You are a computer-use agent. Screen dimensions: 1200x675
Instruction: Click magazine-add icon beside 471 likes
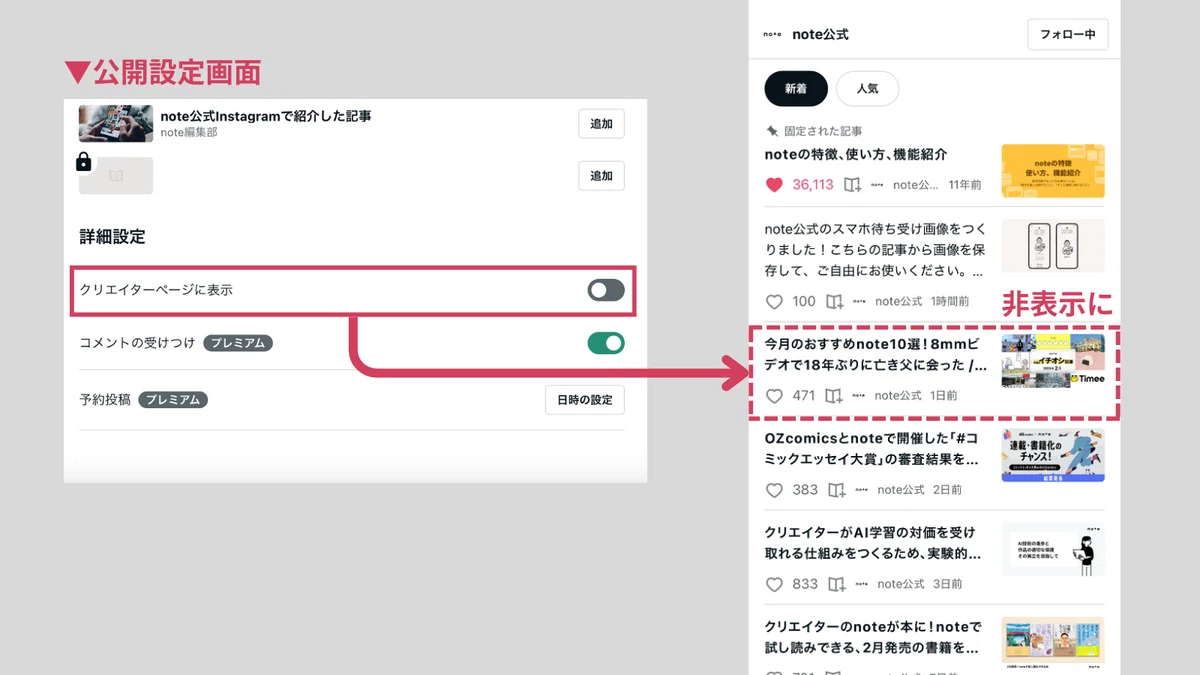coord(834,396)
